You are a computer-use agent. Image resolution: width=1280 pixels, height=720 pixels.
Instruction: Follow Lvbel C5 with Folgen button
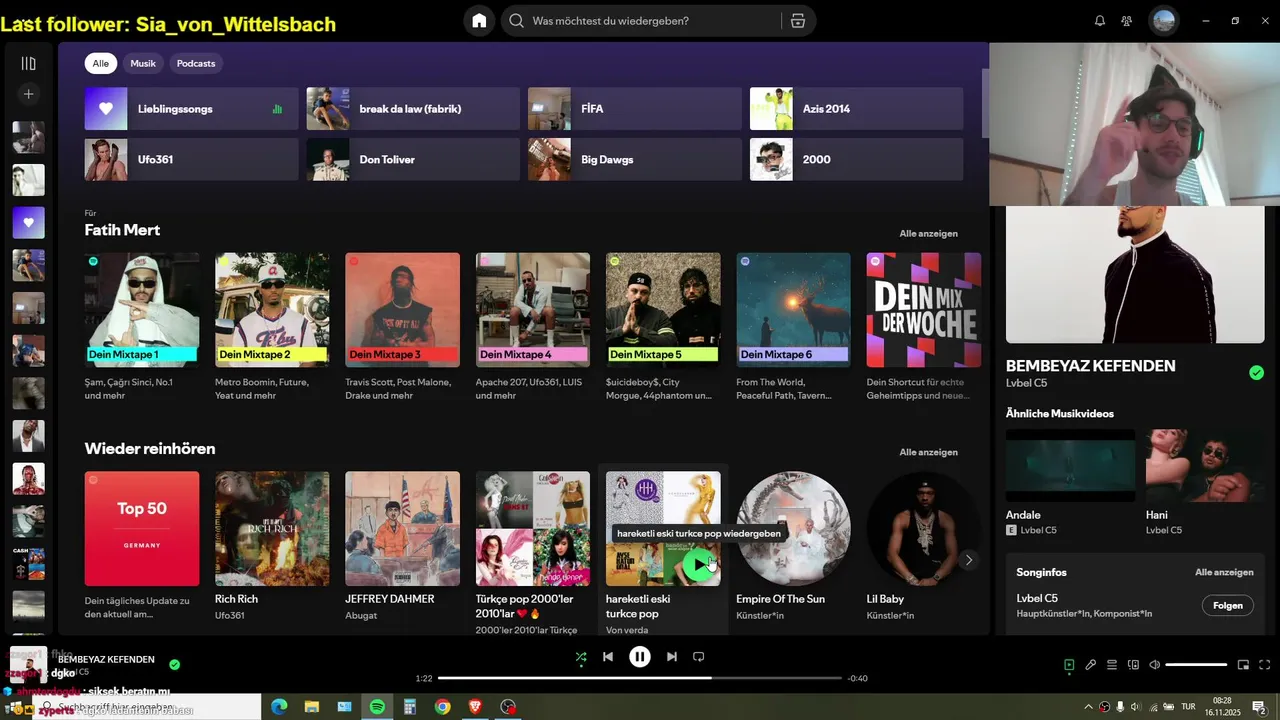click(1227, 605)
